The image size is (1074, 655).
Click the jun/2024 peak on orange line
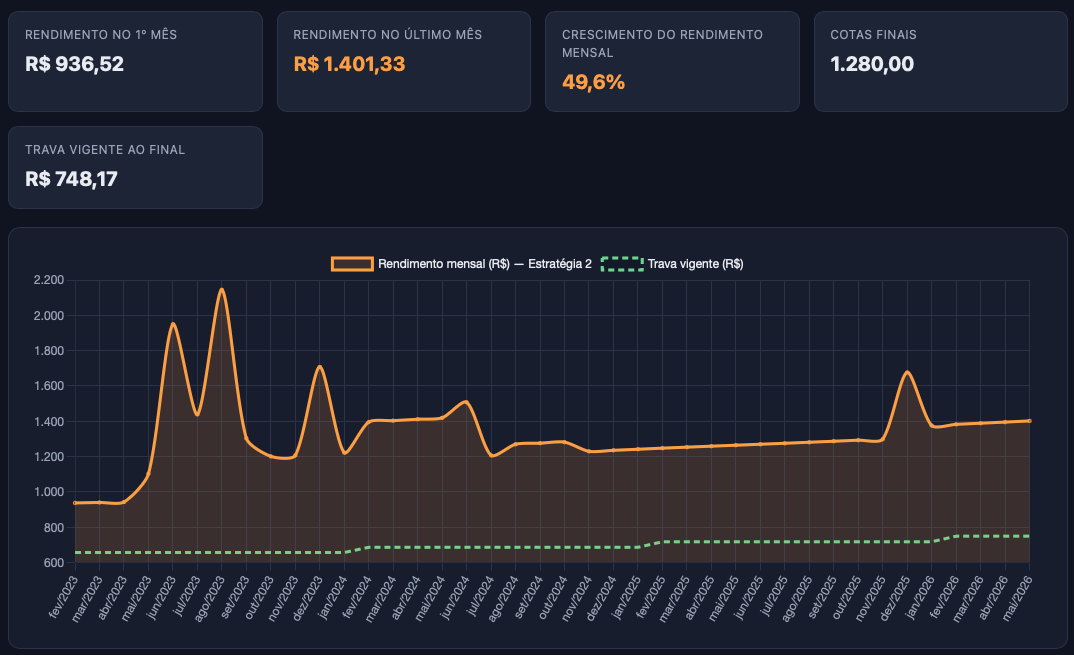(466, 401)
